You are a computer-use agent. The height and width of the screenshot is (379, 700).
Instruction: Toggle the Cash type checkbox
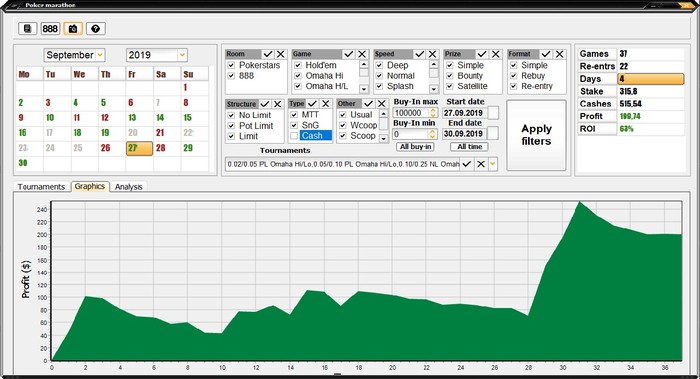tap(294, 136)
